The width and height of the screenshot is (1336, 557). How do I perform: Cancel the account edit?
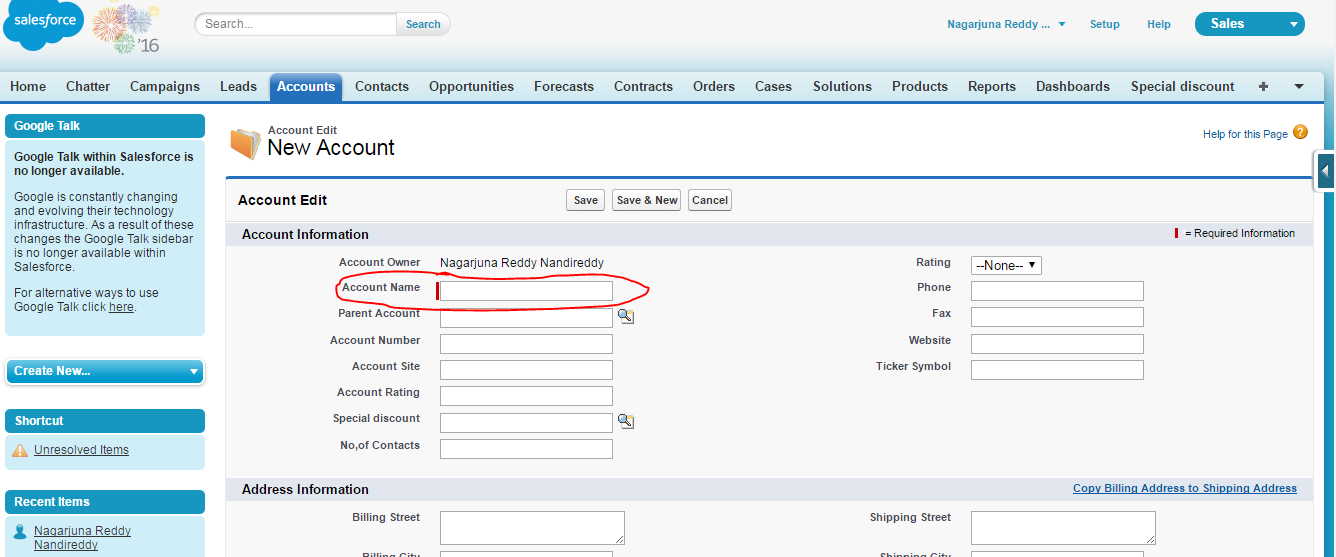click(709, 200)
